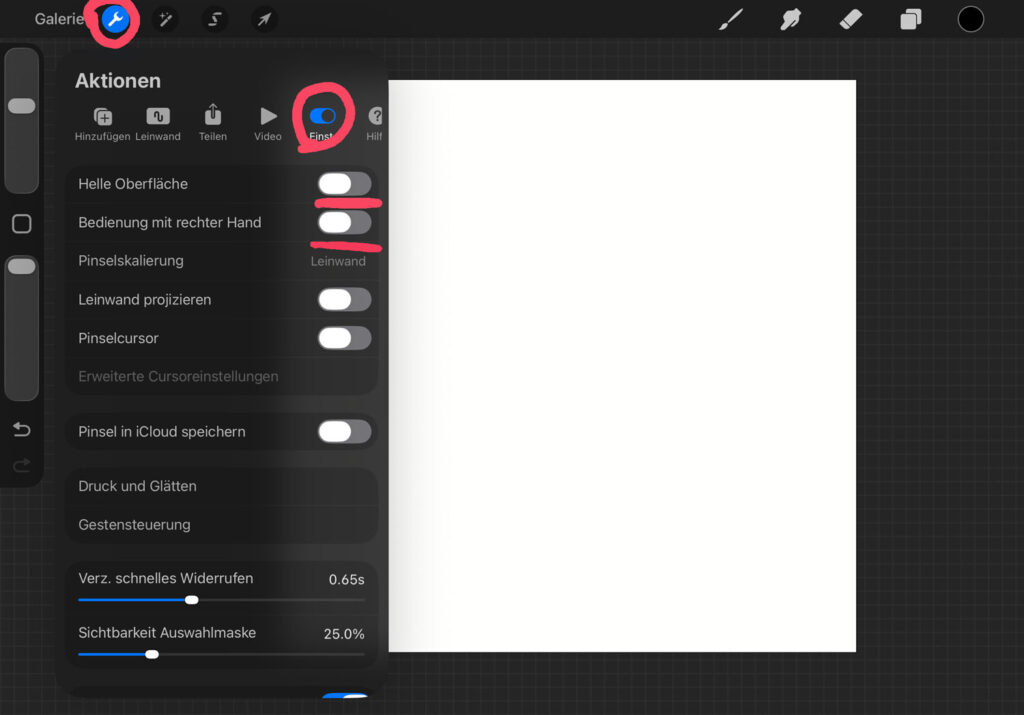Open the Aktionen wrench menu
Image resolution: width=1024 pixels, height=715 pixels.
(x=116, y=20)
